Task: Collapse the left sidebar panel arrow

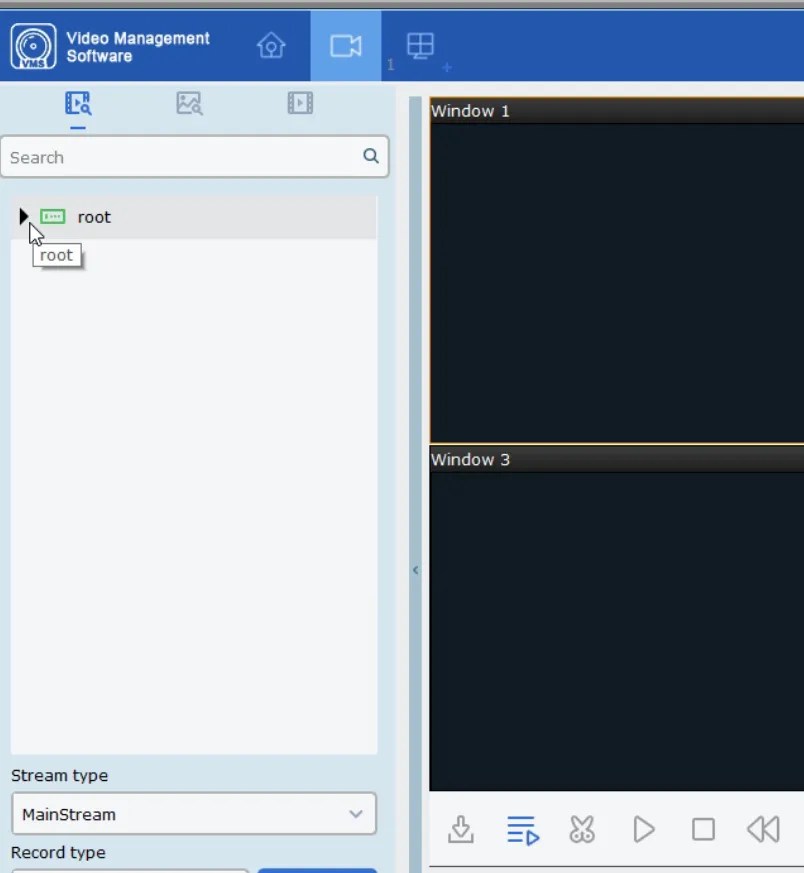Action: click(415, 570)
